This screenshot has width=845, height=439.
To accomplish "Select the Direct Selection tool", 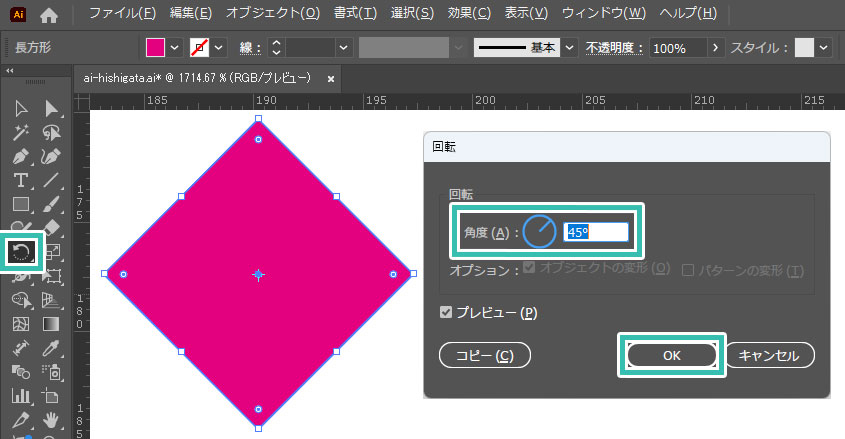I will coord(51,108).
